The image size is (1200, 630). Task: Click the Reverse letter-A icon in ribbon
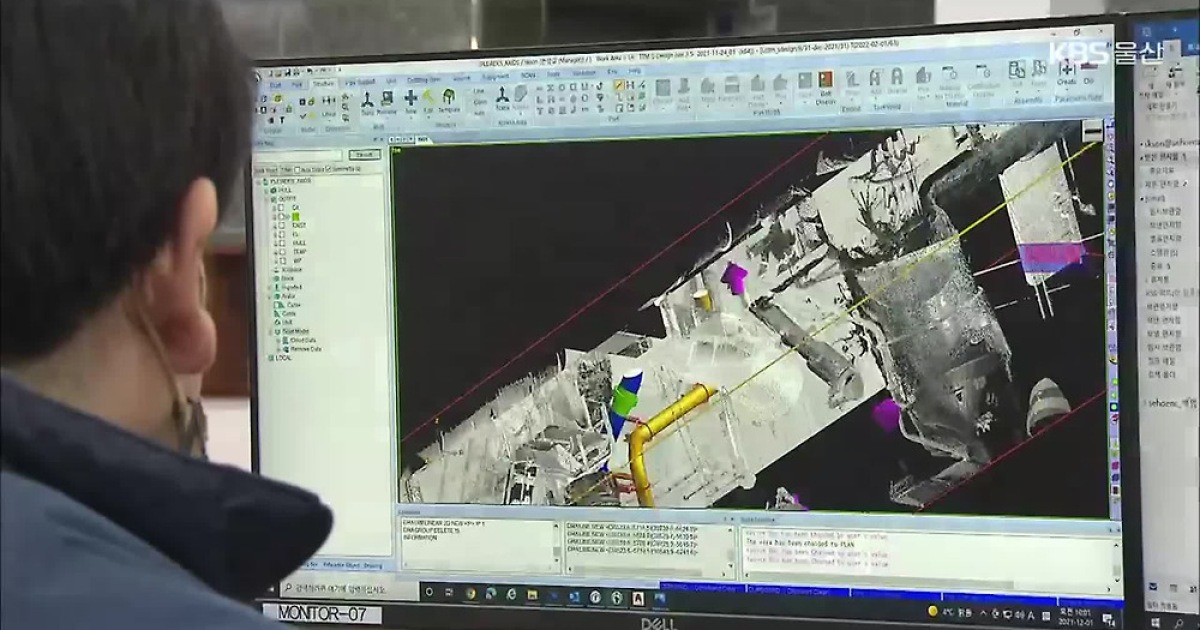897,77
